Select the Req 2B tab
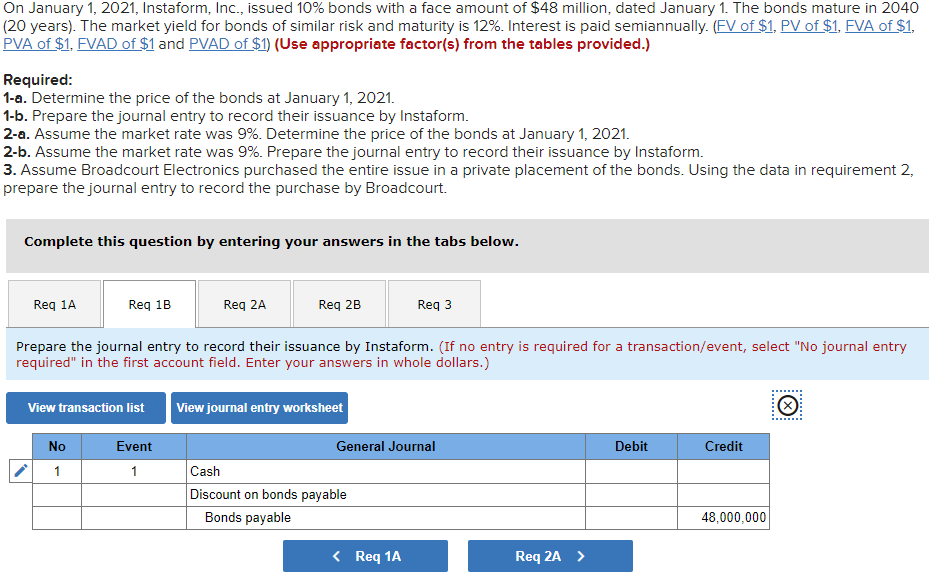Viewport: 938px width, 583px height. pyautogui.click(x=339, y=304)
